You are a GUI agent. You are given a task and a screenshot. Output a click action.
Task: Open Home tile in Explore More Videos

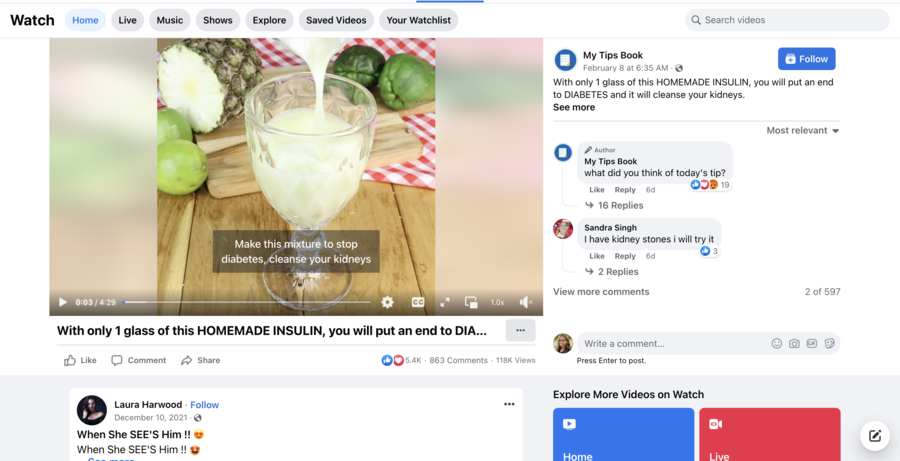[x=623, y=435]
